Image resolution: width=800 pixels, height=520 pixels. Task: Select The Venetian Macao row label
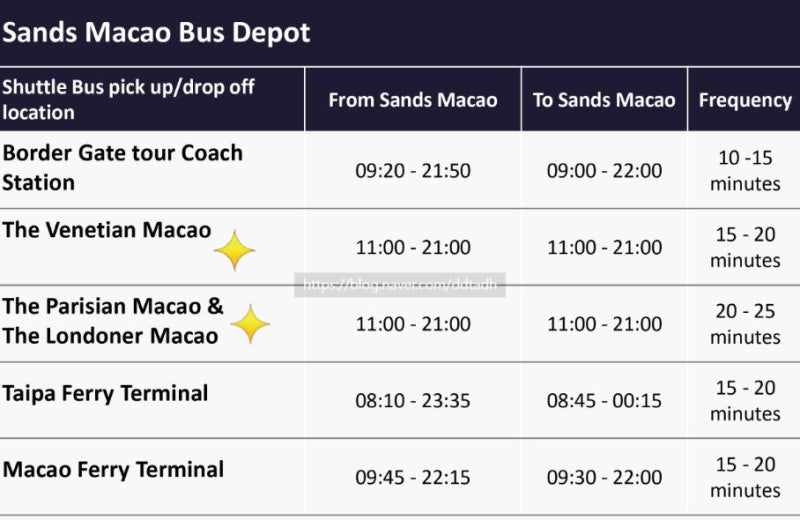[x=107, y=230]
